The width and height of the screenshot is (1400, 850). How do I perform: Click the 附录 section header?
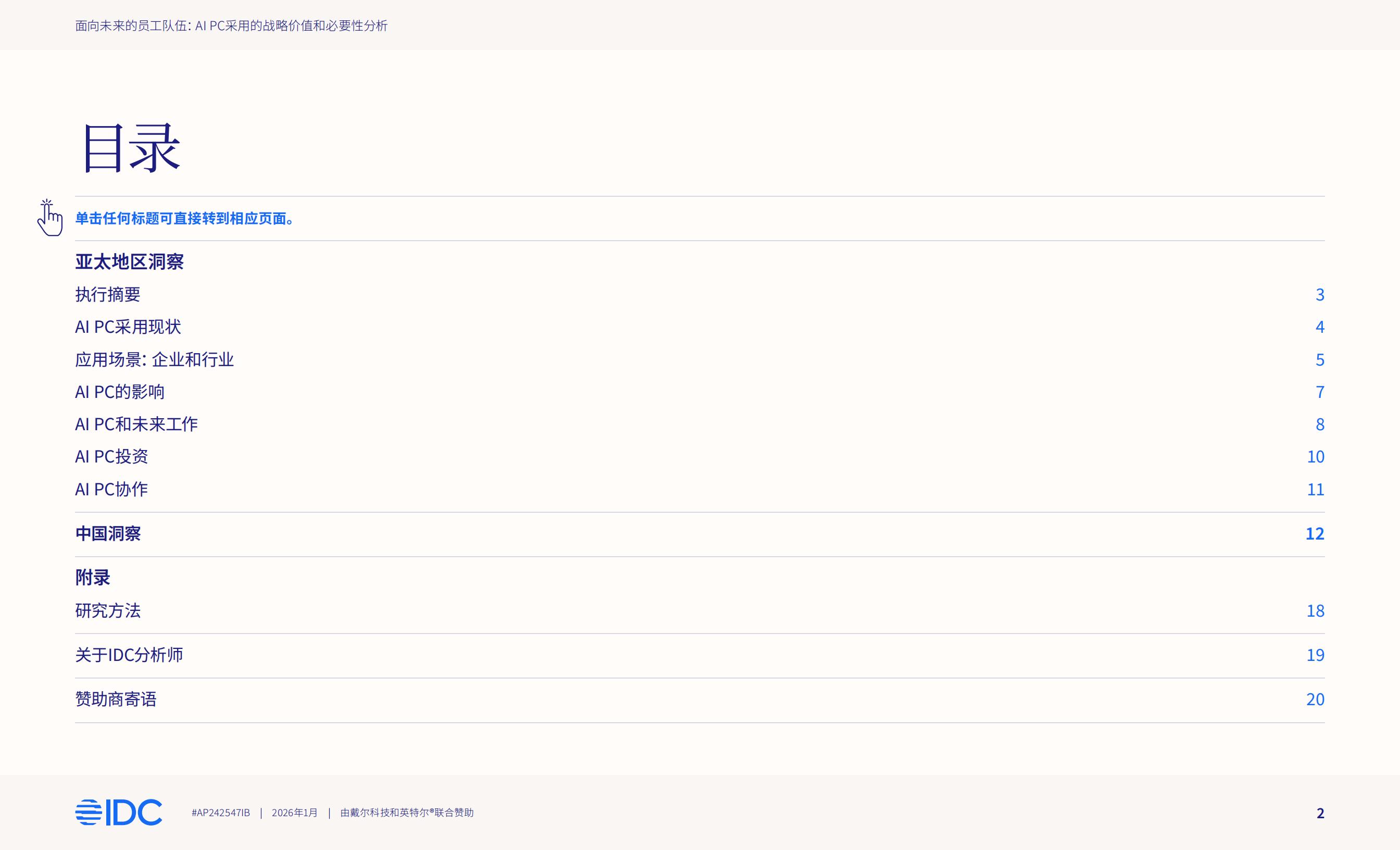[92, 578]
